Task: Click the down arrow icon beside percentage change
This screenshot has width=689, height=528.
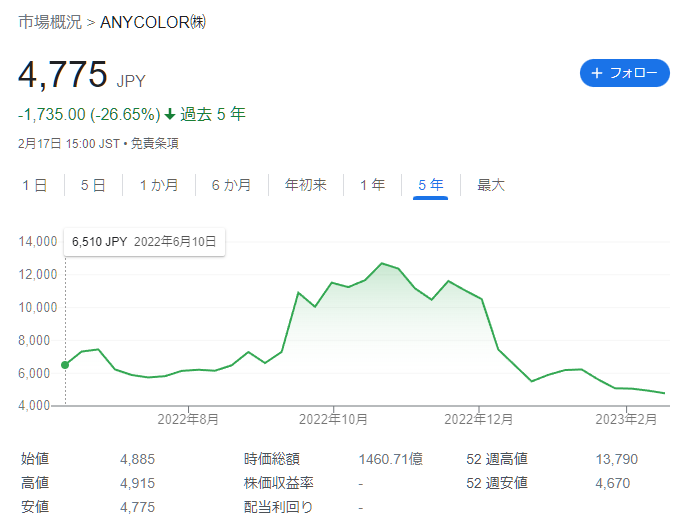Action: [x=170, y=115]
